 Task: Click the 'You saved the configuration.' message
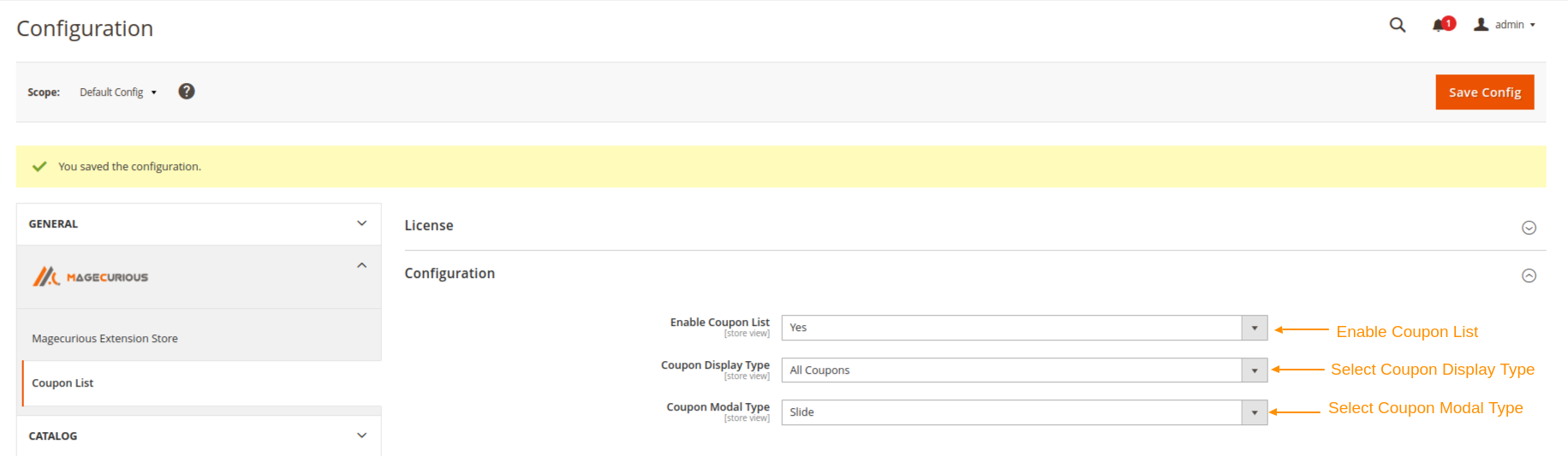[129, 167]
